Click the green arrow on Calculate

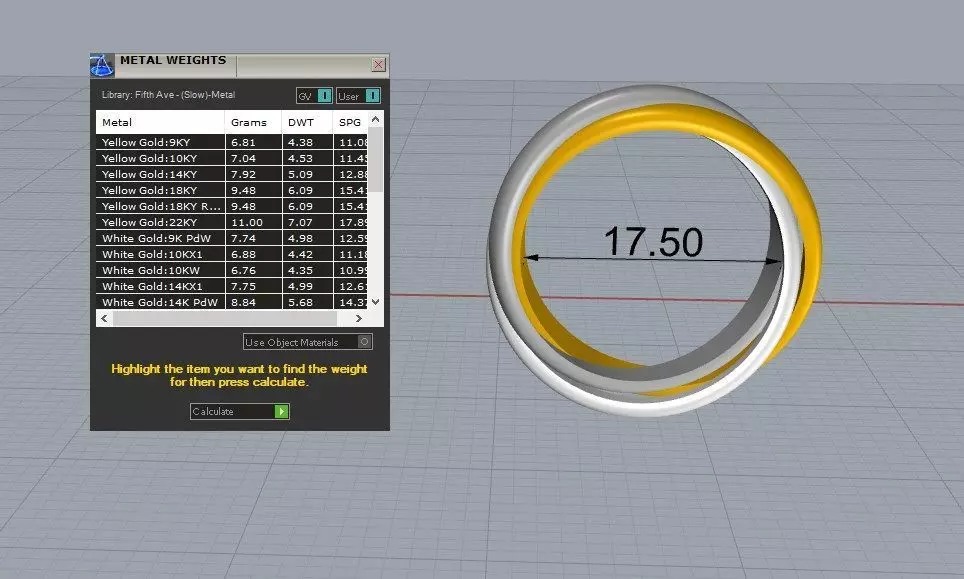[282, 411]
